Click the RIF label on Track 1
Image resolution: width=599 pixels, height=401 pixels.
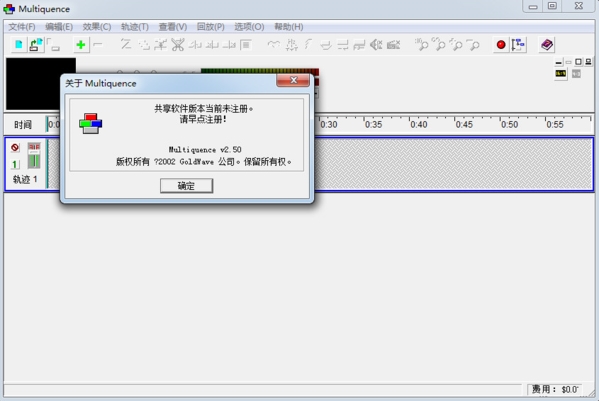[34, 147]
